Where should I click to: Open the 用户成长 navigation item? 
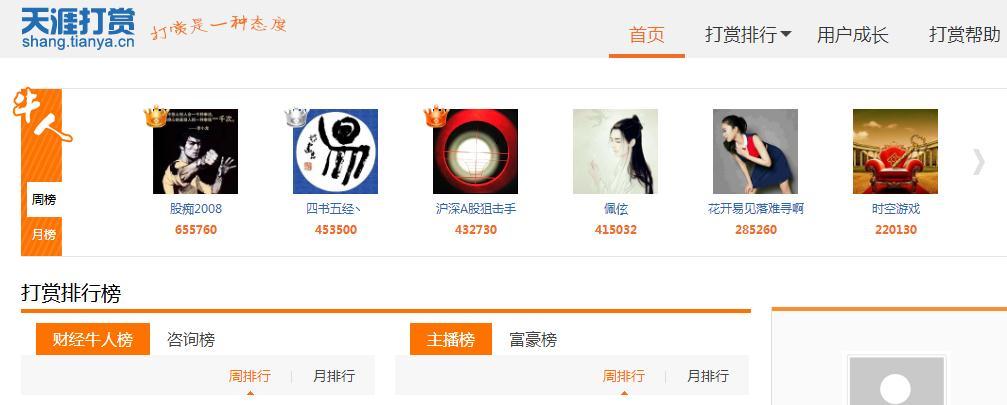point(852,35)
